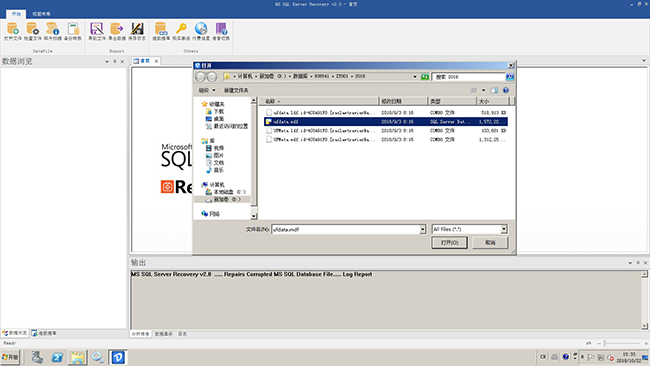
Task: Click the 取消 cancel button in the dialog
Action: coord(490,242)
